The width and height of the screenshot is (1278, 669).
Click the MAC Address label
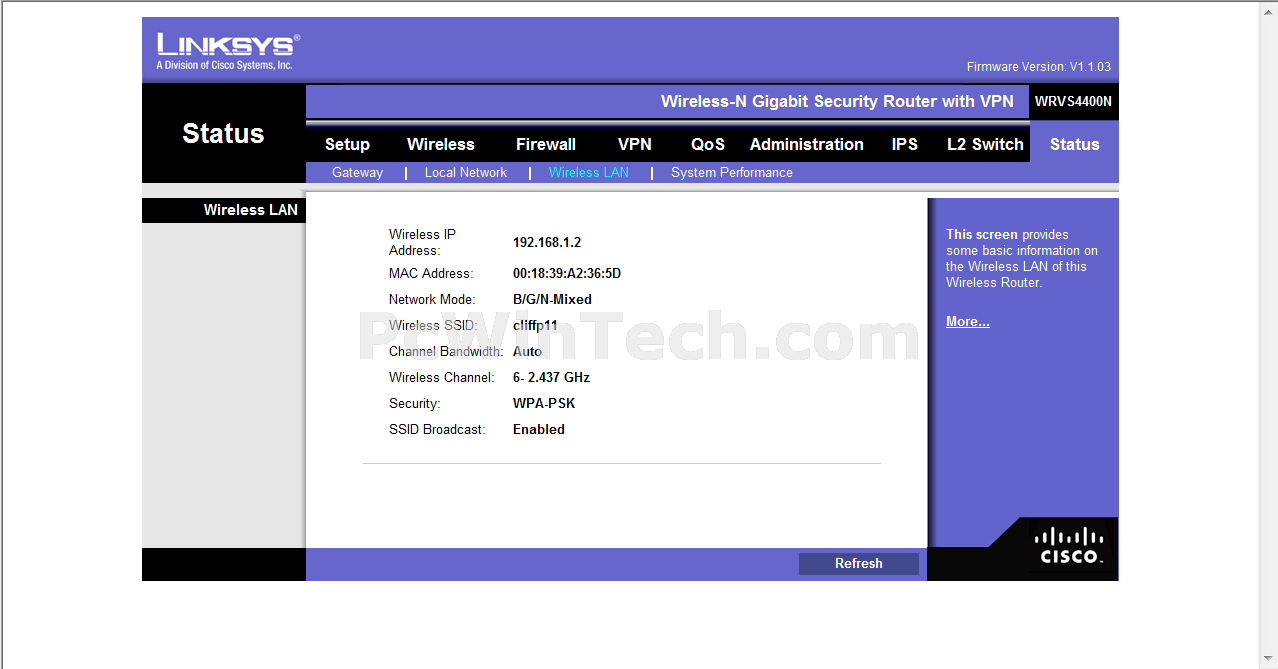click(431, 273)
